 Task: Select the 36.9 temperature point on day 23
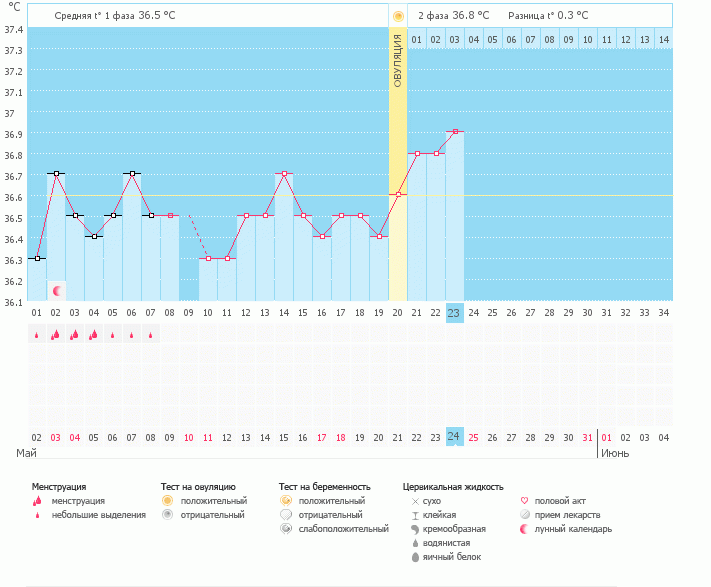(x=454, y=131)
